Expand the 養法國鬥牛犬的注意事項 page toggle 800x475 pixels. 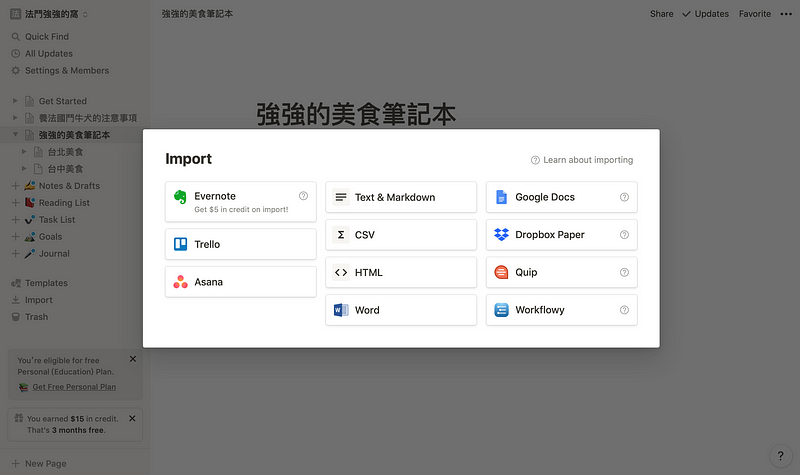coord(15,118)
